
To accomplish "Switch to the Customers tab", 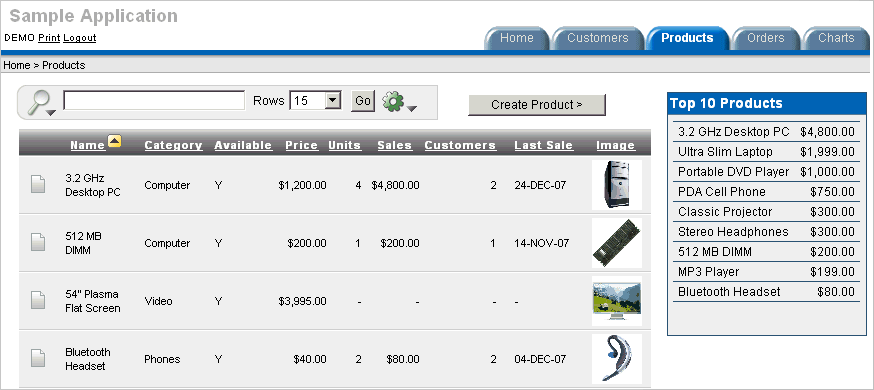I will click(598, 38).
